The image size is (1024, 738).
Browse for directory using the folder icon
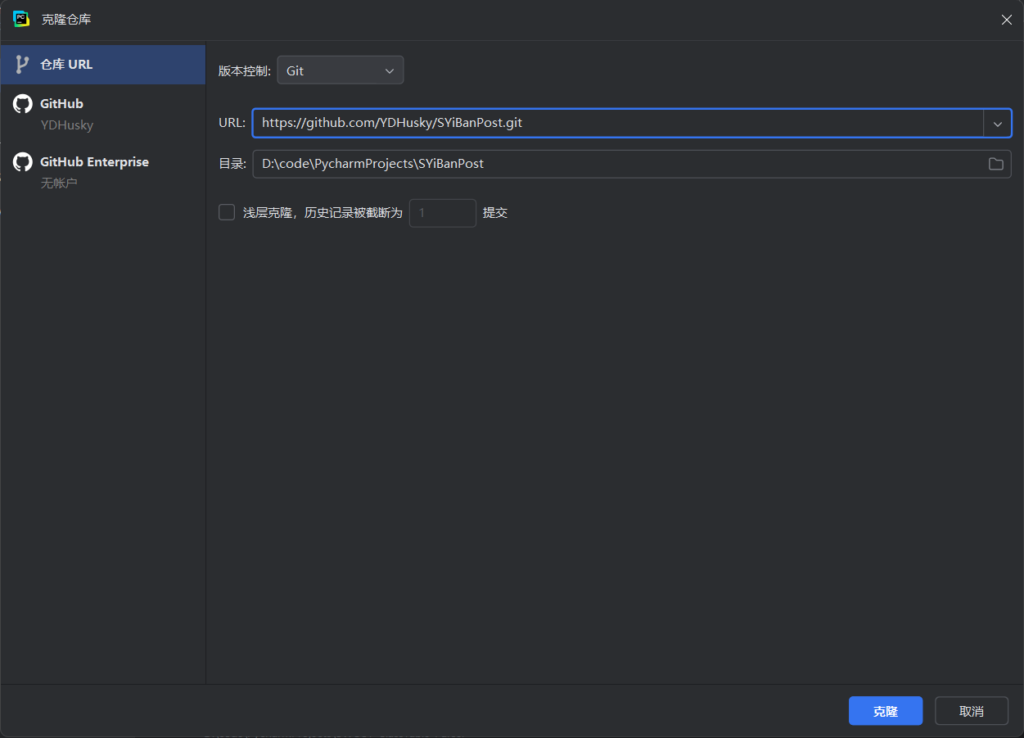pyautogui.click(x=996, y=164)
